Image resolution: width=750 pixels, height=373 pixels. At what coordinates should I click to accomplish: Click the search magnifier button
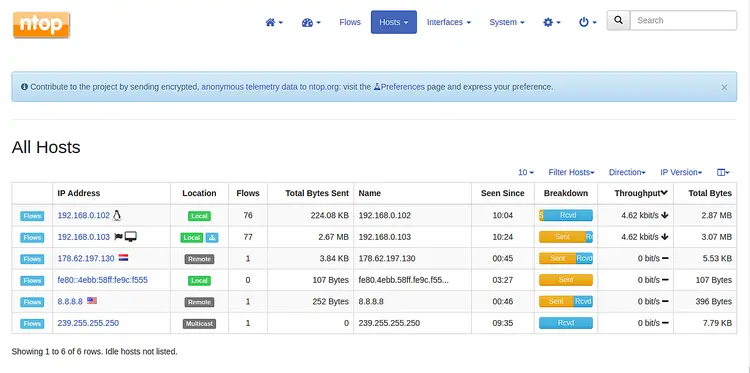[x=618, y=21]
